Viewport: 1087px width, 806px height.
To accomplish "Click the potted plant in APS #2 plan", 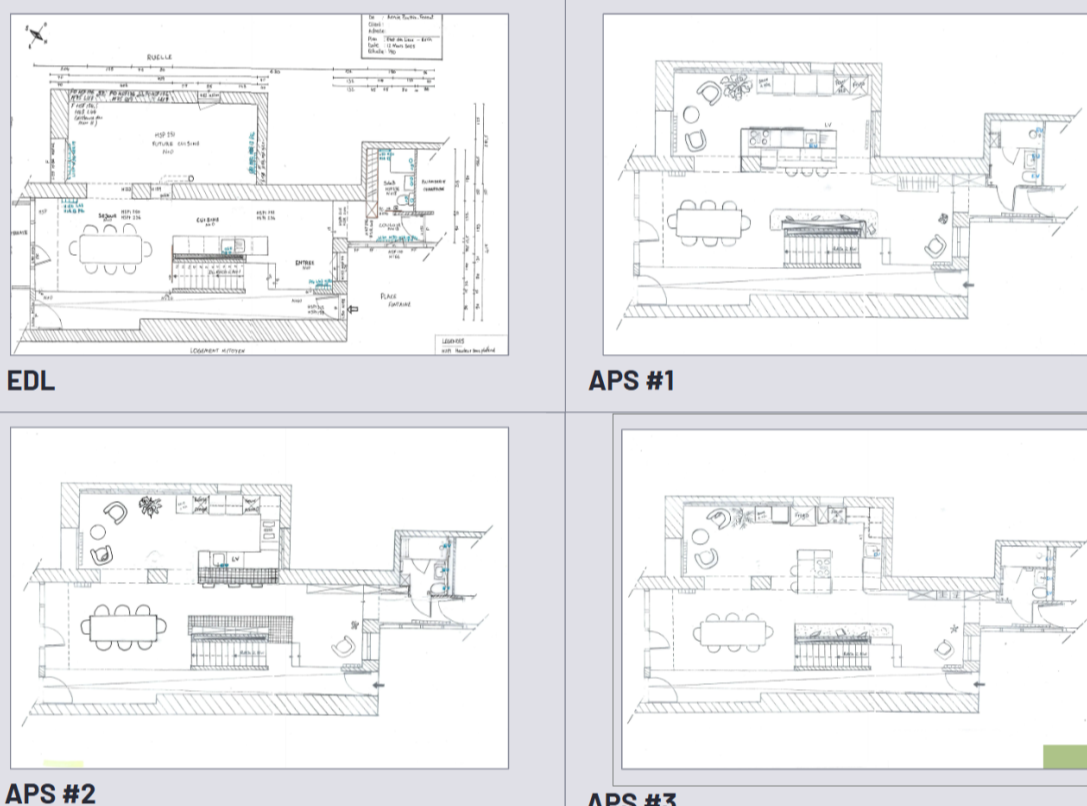I will click(x=152, y=507).
